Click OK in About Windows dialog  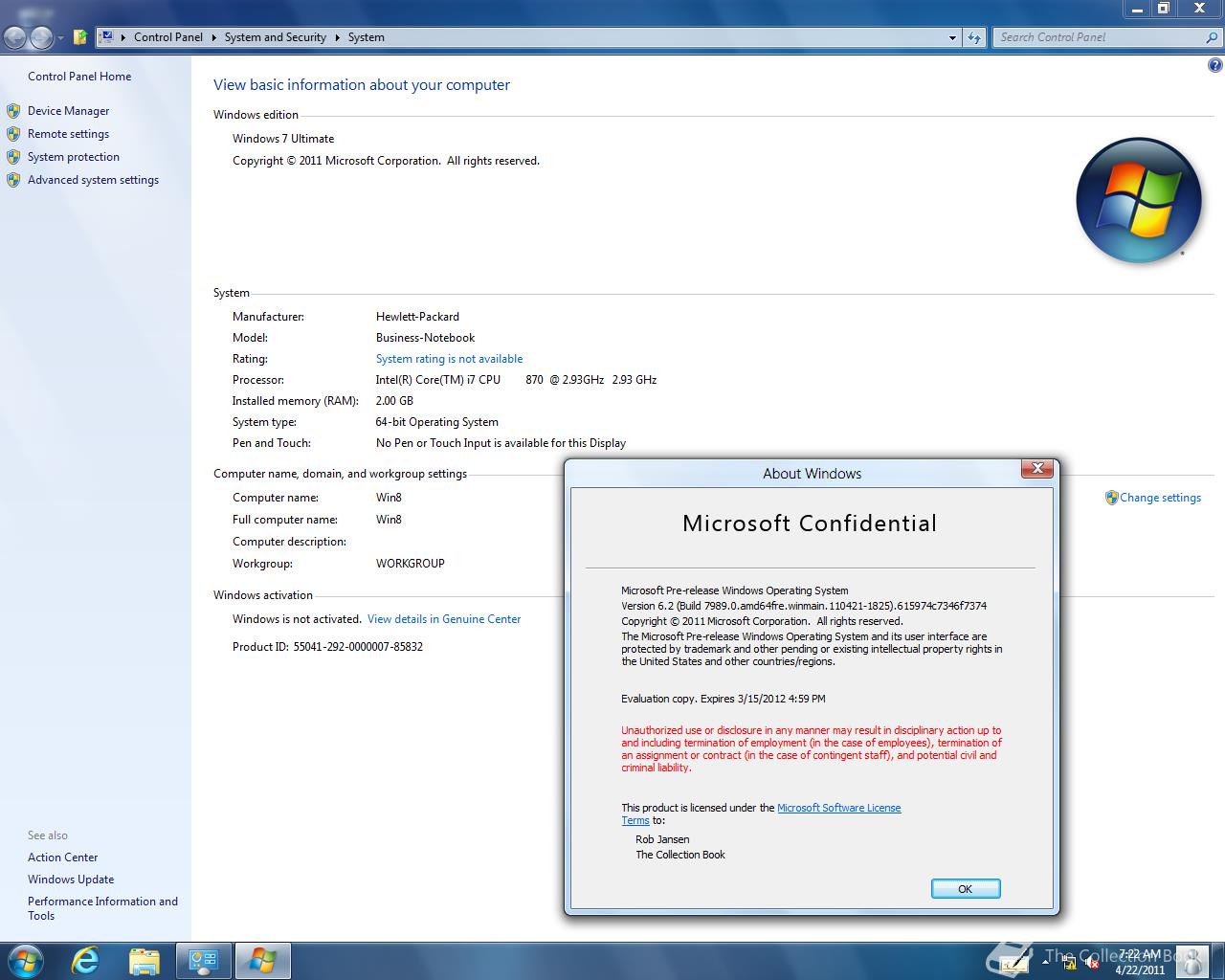966,889
